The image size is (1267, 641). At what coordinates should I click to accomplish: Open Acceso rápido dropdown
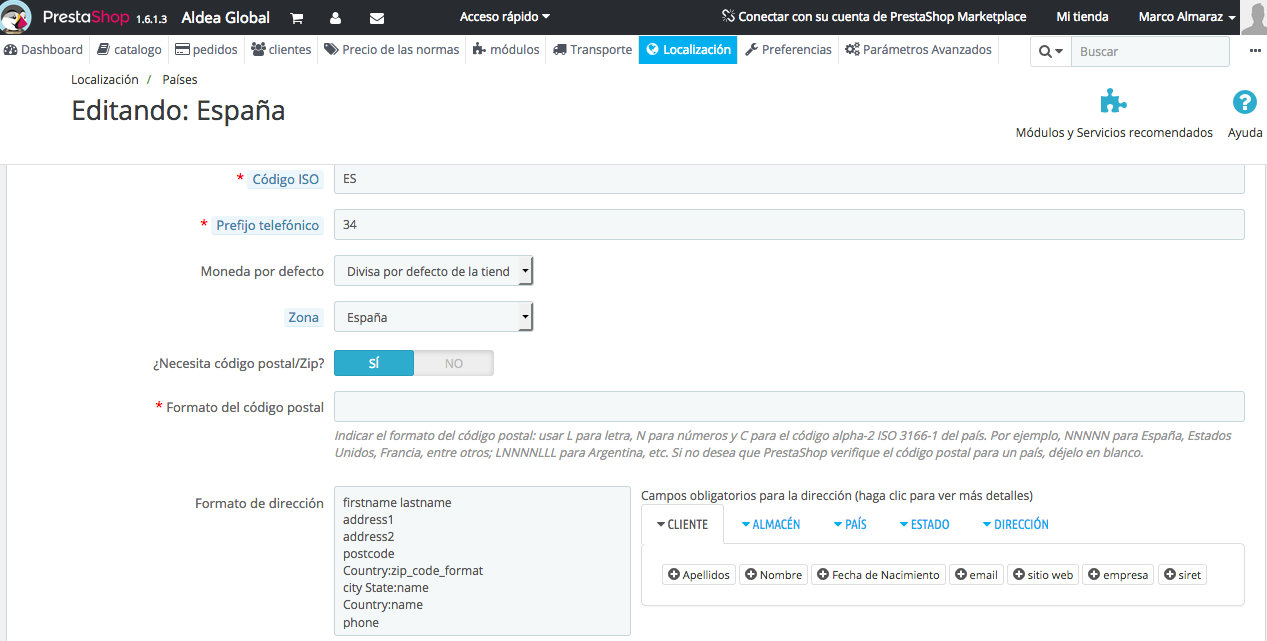505,17
